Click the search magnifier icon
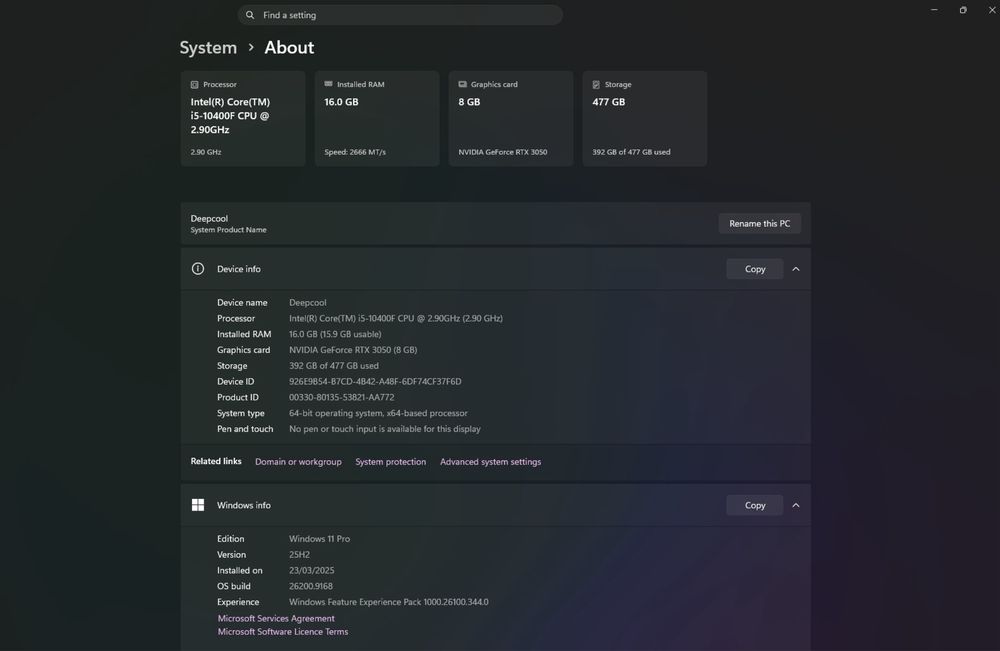1000x651 pixels. 250,15
